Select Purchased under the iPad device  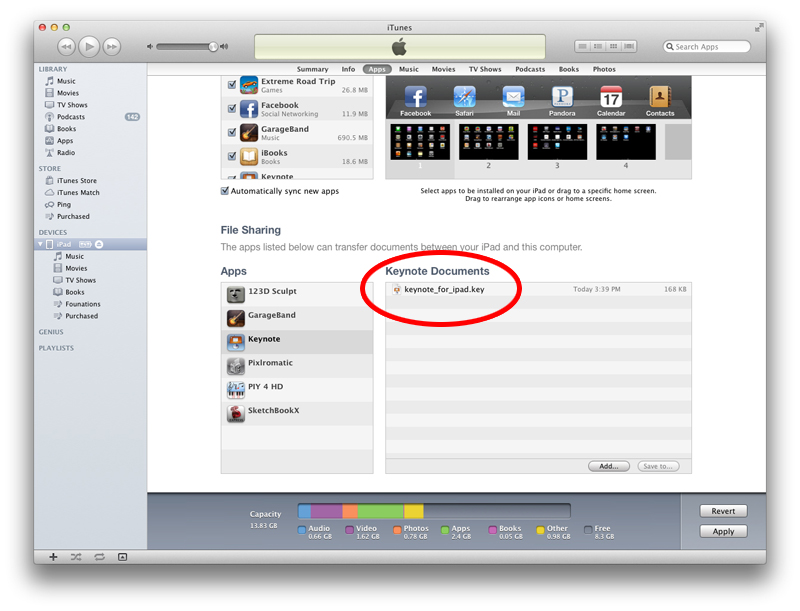tap(81, 316)
